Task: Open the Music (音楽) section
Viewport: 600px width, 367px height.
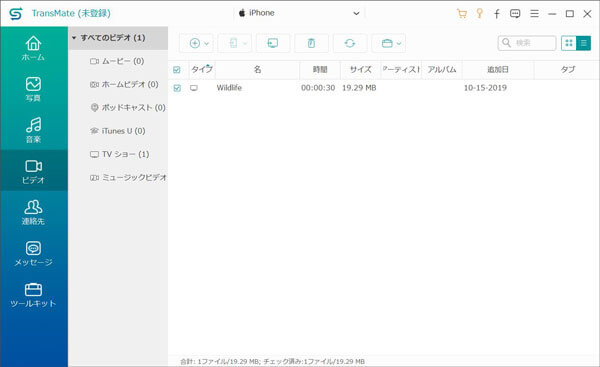Action: point(34,130)
